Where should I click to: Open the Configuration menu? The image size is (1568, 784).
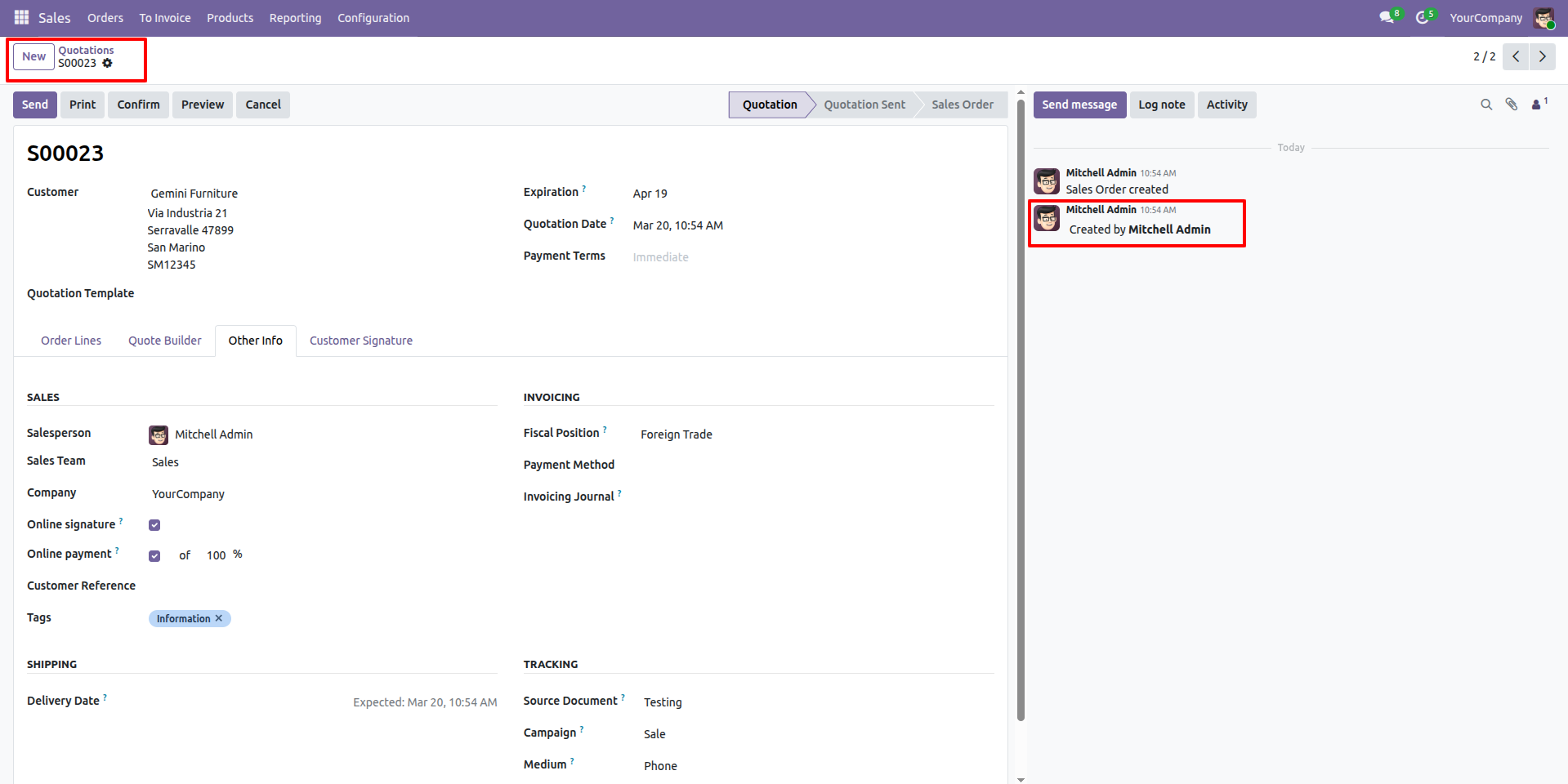point(373,18)
